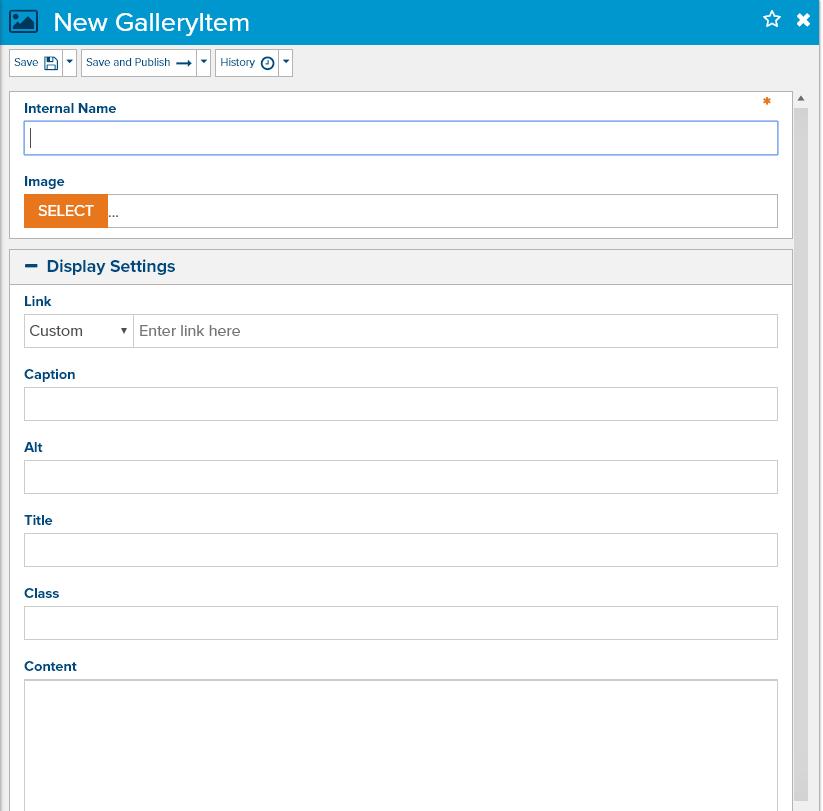The height and width of the screenshot is (811, 823).
Task: Expand the History dropdown arrow
Action: pyautogui.click(x=286, y=63)
